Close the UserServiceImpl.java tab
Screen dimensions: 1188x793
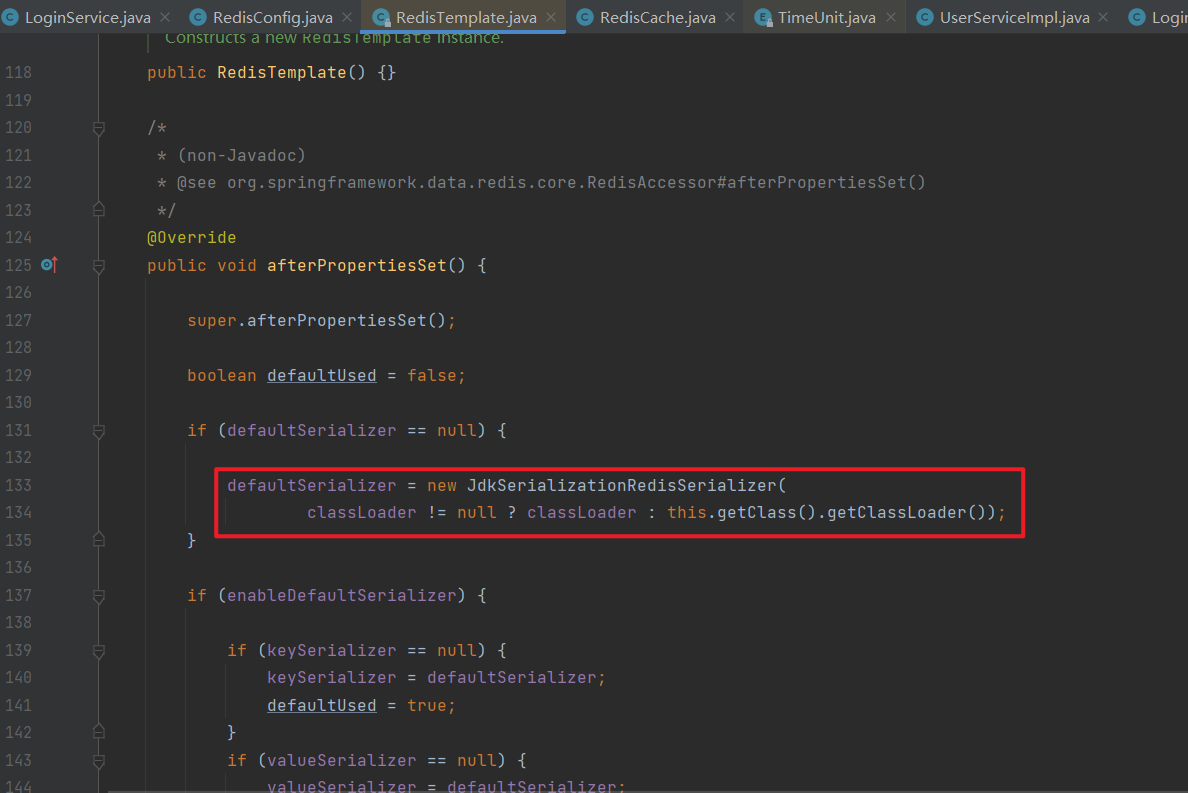coord(1103,17)
